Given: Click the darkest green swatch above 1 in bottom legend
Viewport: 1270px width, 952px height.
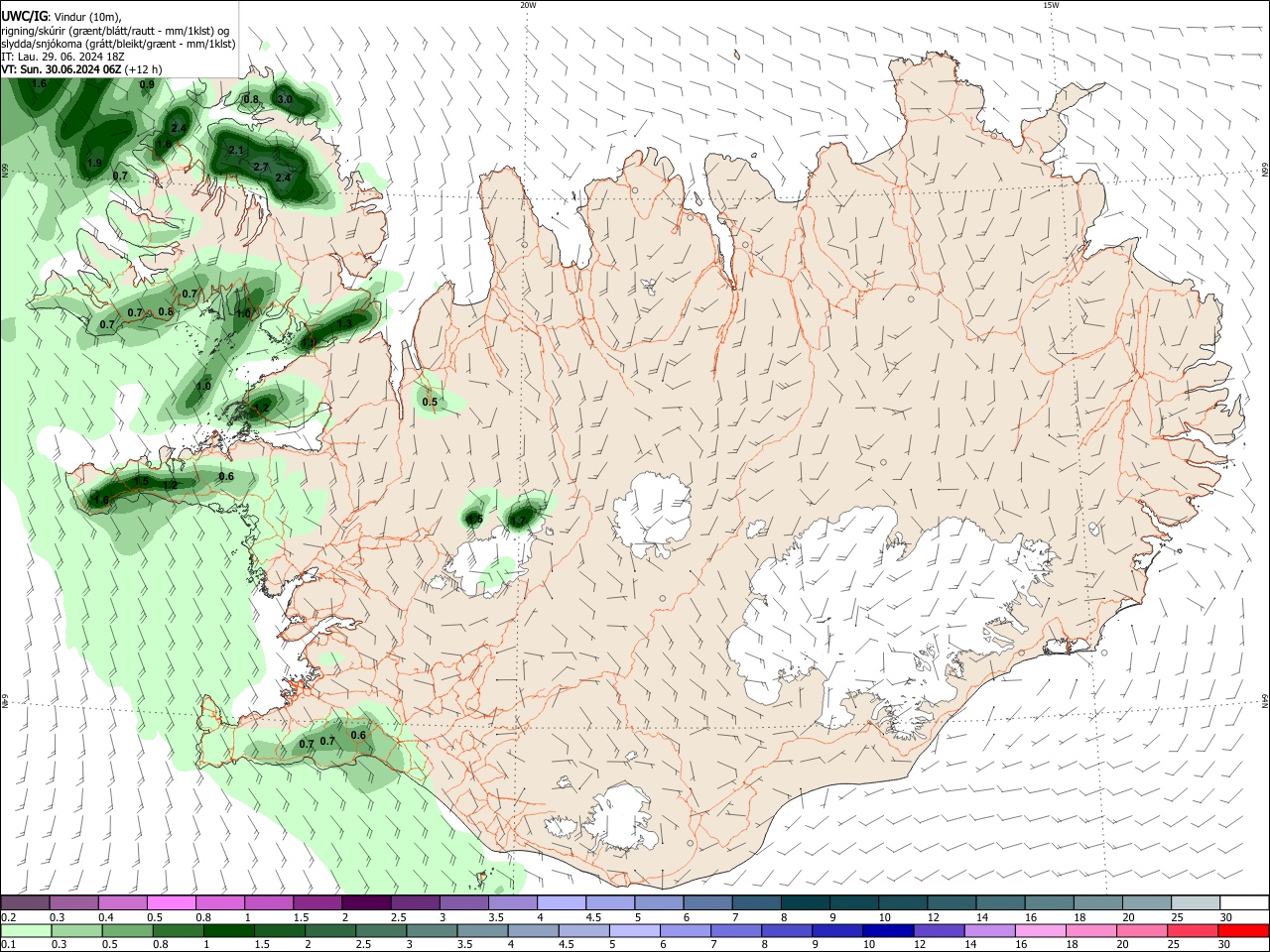Looking at the screenshot, I should [227, 930].
